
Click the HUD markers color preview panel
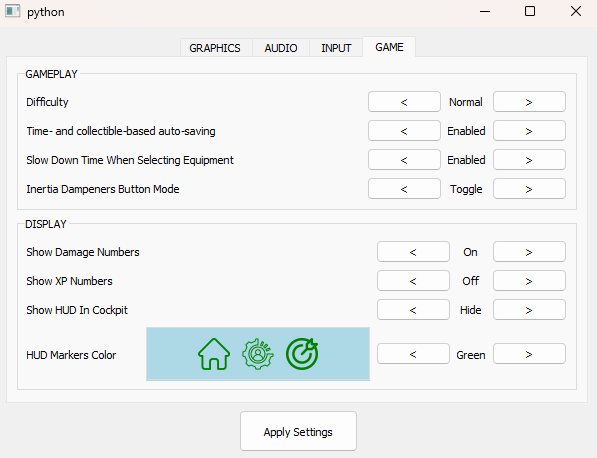tap(258, 354)
